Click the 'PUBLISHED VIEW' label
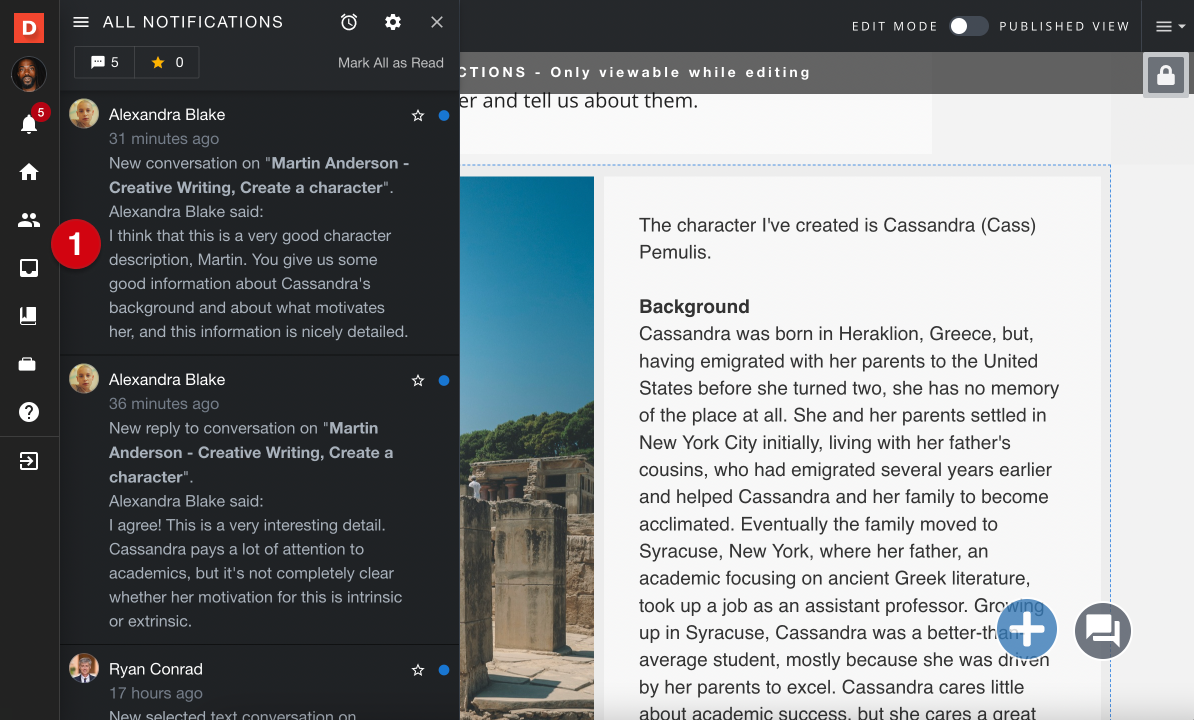 point(1064,27)
